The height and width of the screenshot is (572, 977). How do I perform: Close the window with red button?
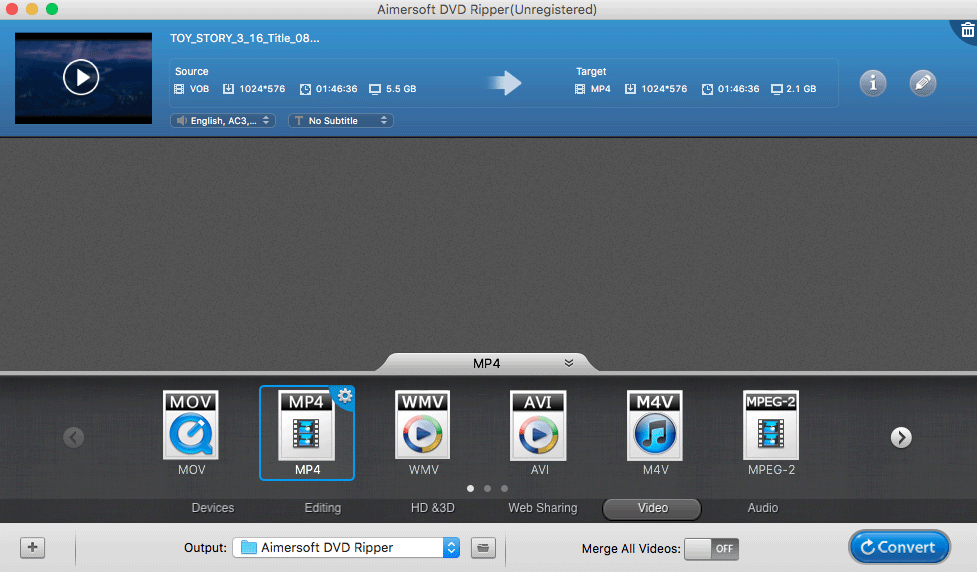point(12,9)
